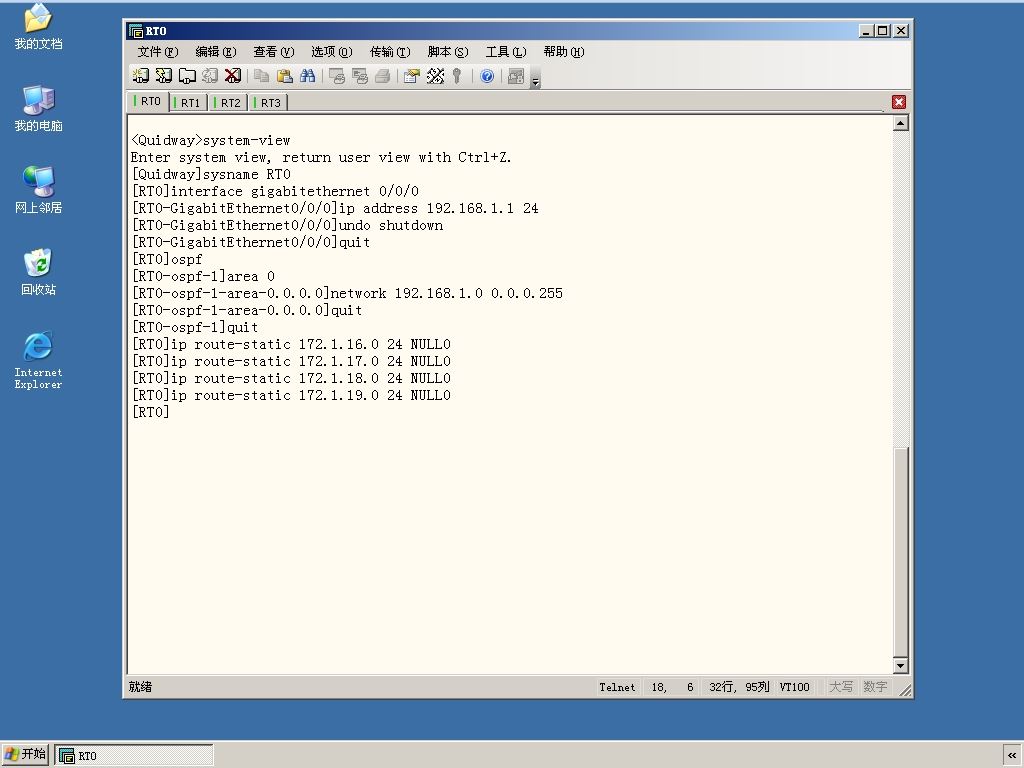Click the Find binoculars icon
The width and height of the screenshot is (1024, 768).
(x=307, y=76)
